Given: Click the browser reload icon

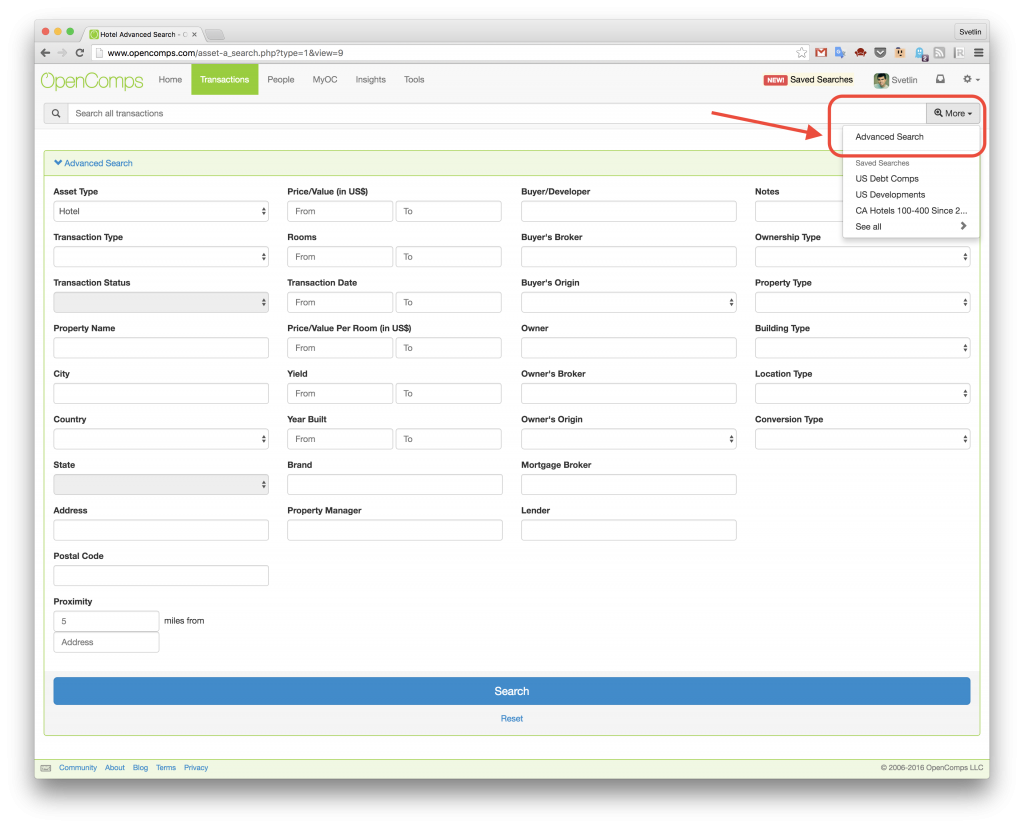Looking at the screenshot, I should 80,53.
